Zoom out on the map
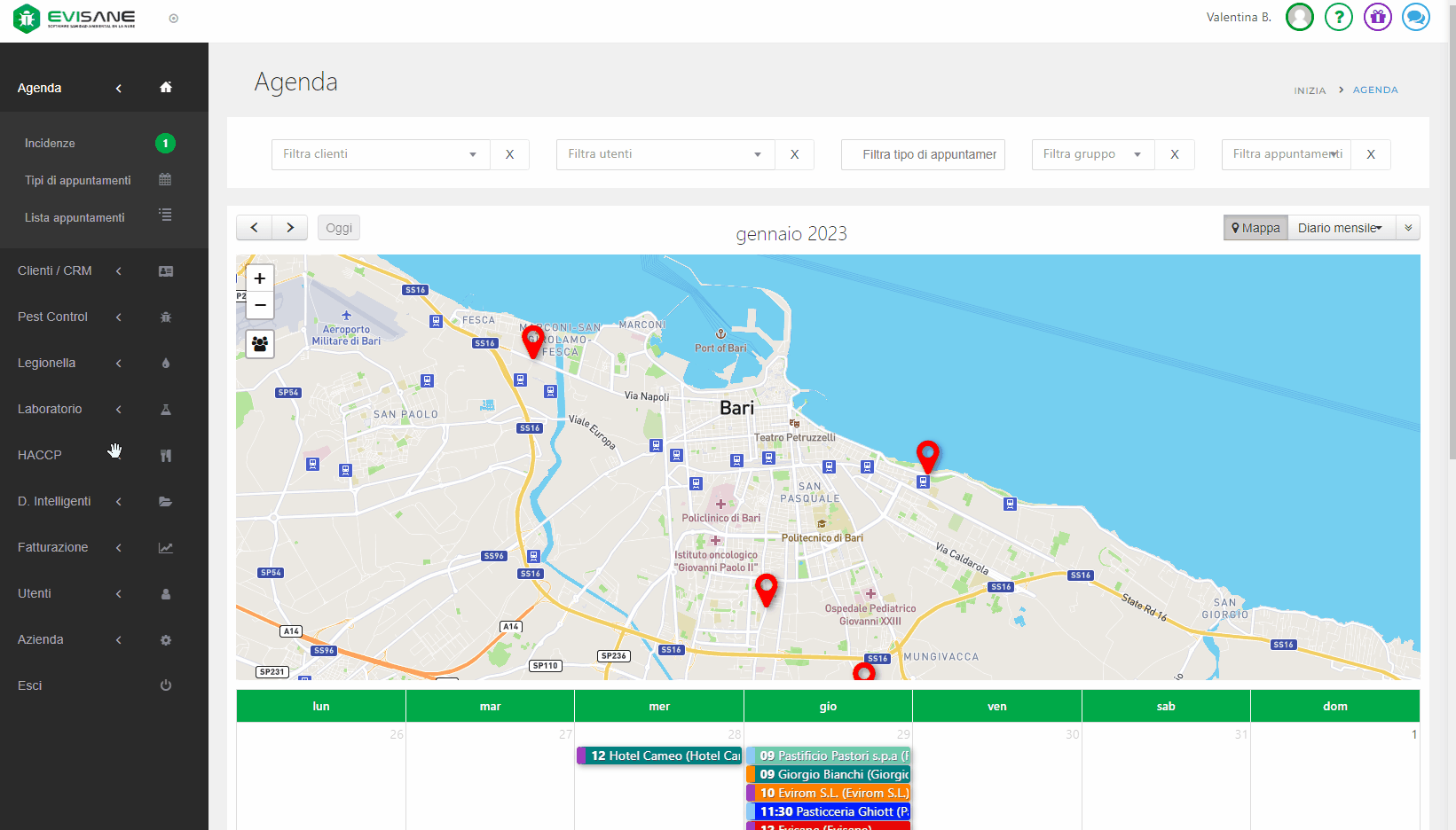Image resolution: width=1456 pixels, height=830 pixels. [260, 305]
